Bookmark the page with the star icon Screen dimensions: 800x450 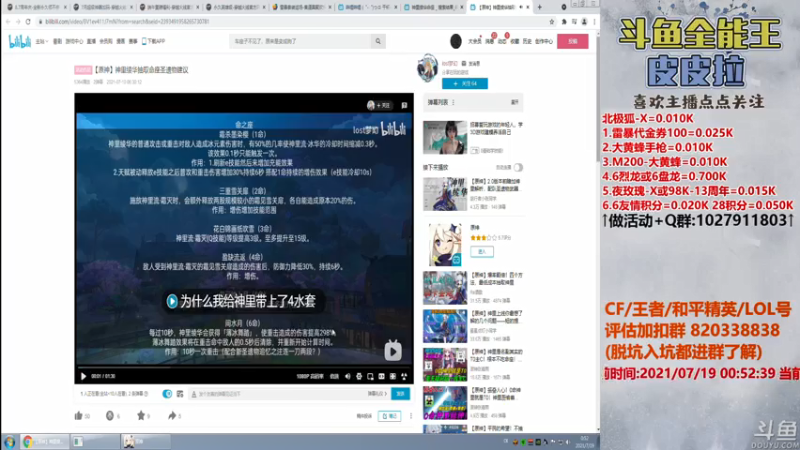(x=552, y=21)
